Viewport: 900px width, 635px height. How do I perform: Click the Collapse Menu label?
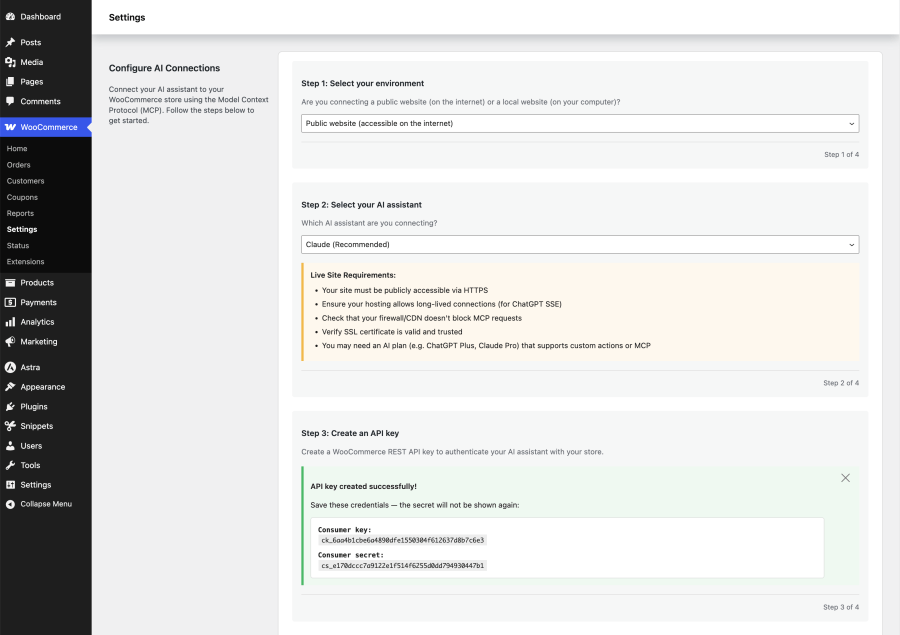46,504
